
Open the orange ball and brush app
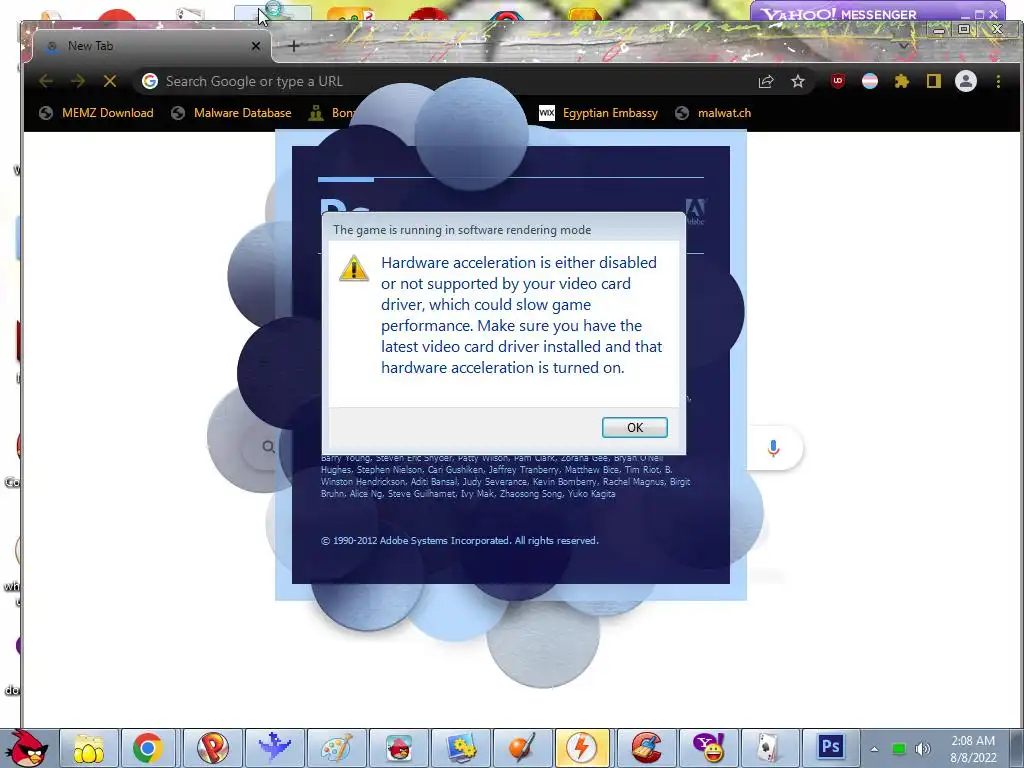pos(522,748)
